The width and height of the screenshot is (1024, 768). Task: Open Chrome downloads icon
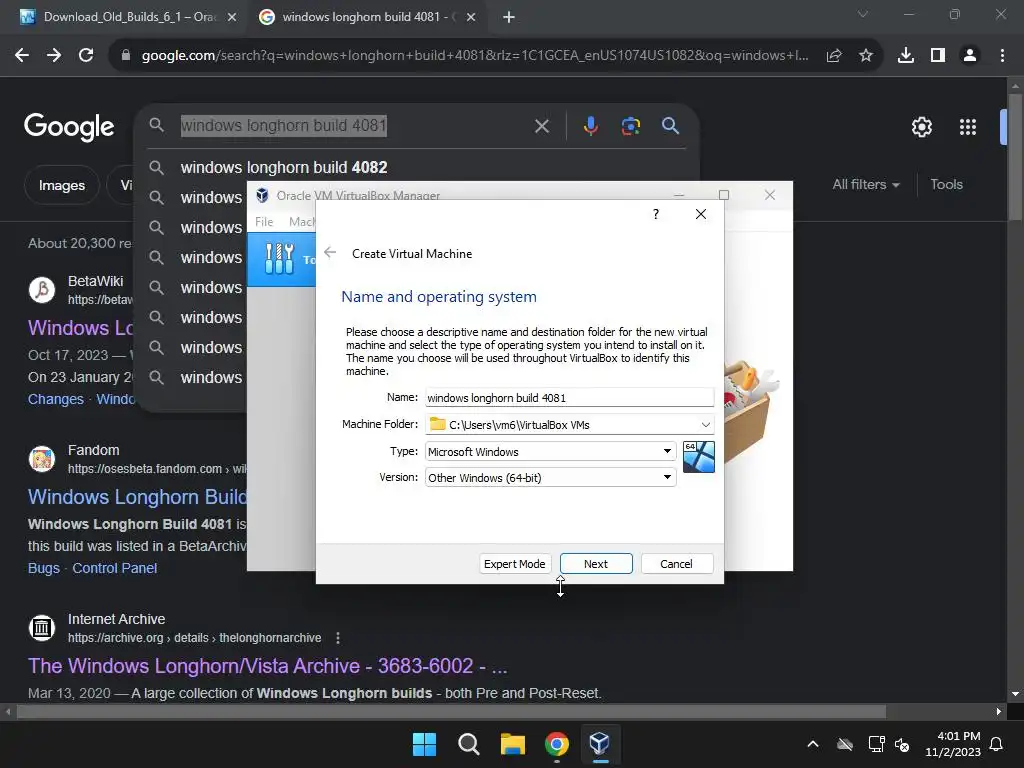[906, 56]
